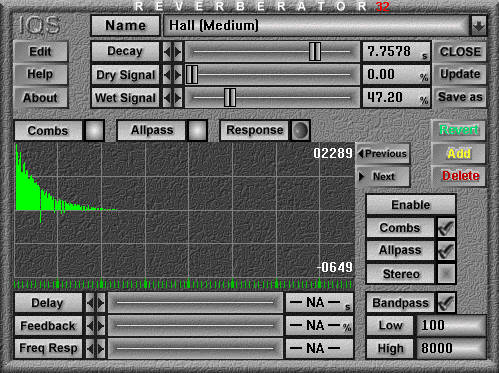This screenshot has height=373, width=499.
Task: Click the Wet Signal label button
Action: click(125, 98)
